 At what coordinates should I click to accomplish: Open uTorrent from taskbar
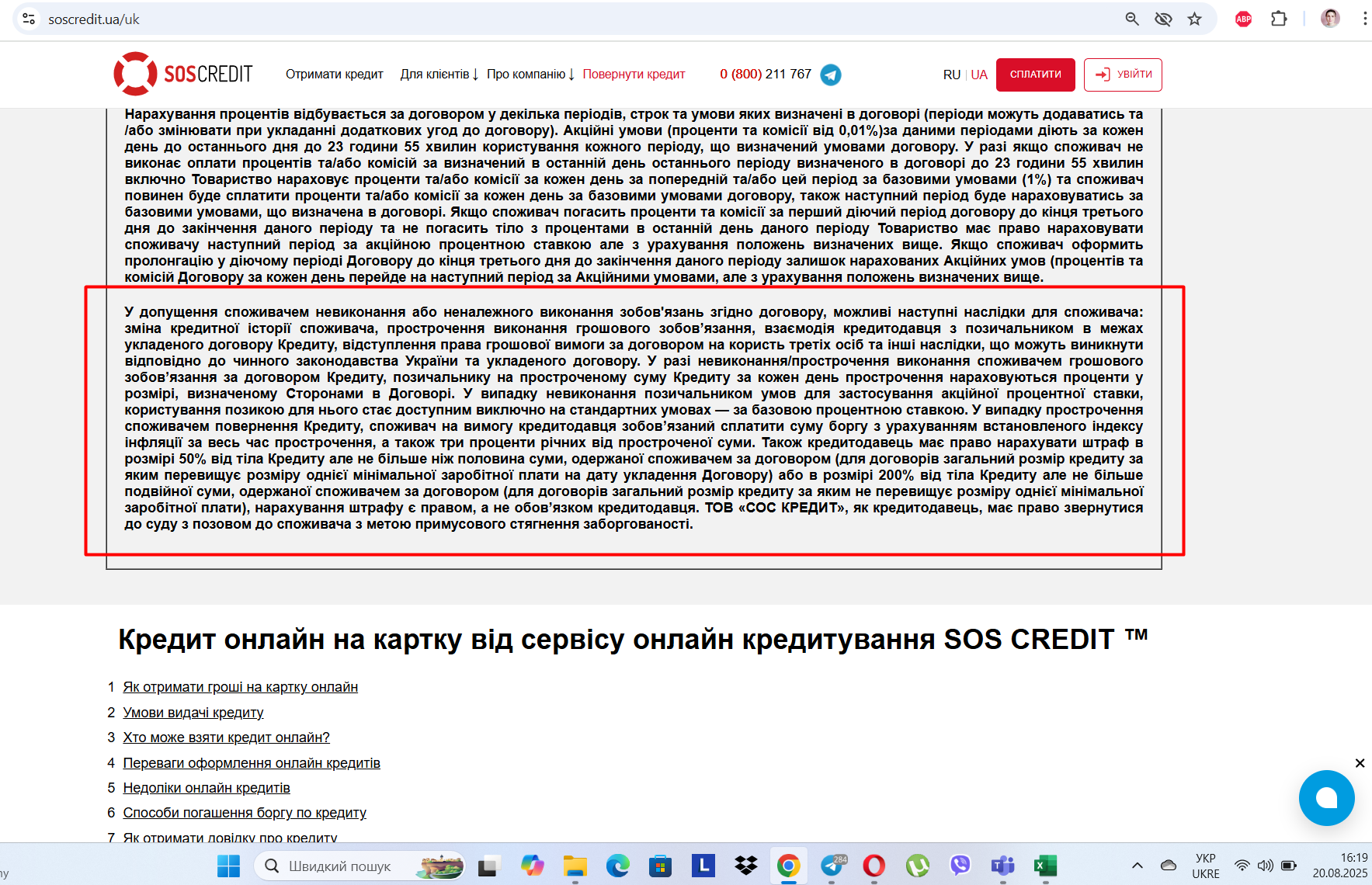pyautogui.click(x=917, y=866)
